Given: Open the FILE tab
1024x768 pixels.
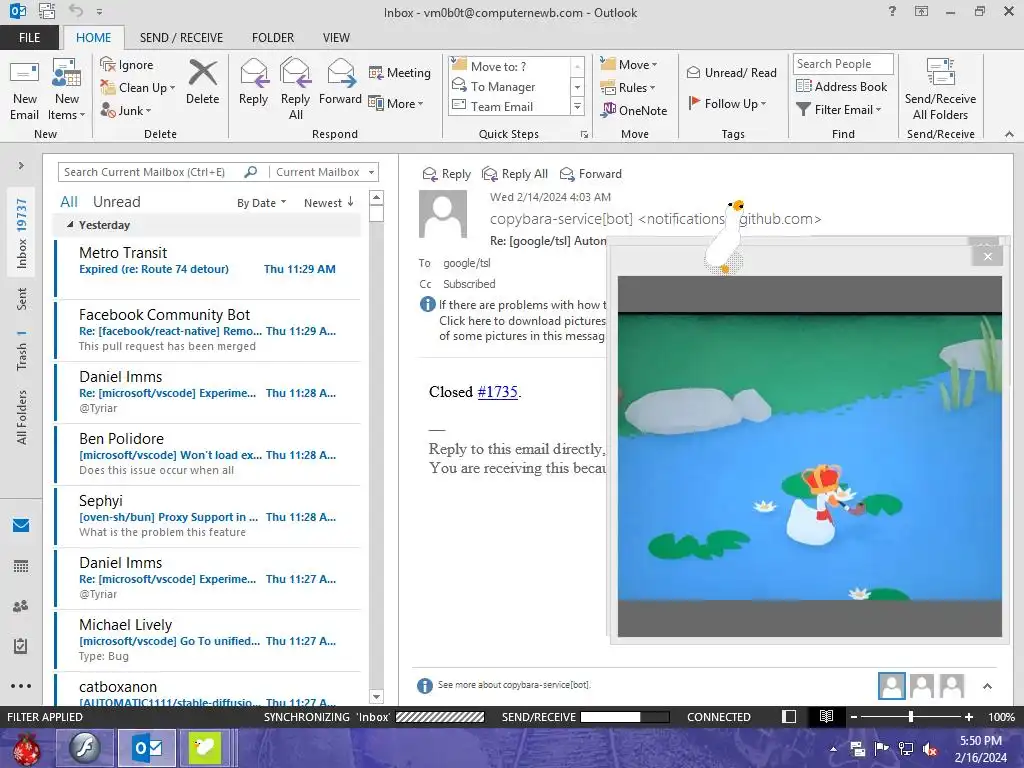Looking at the screenshot, I should click(29, 37).
